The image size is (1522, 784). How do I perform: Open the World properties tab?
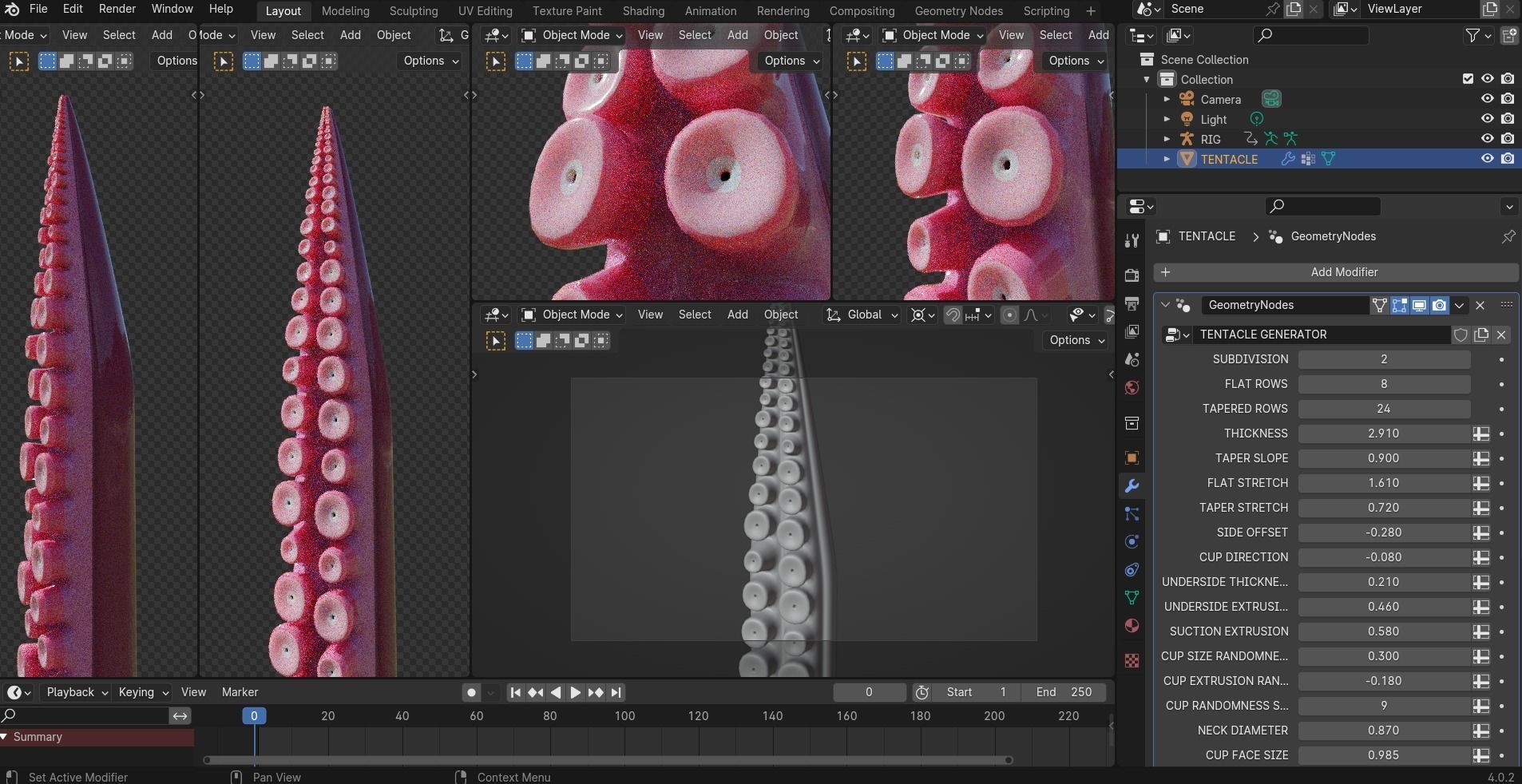click(x=1132, y=387)
